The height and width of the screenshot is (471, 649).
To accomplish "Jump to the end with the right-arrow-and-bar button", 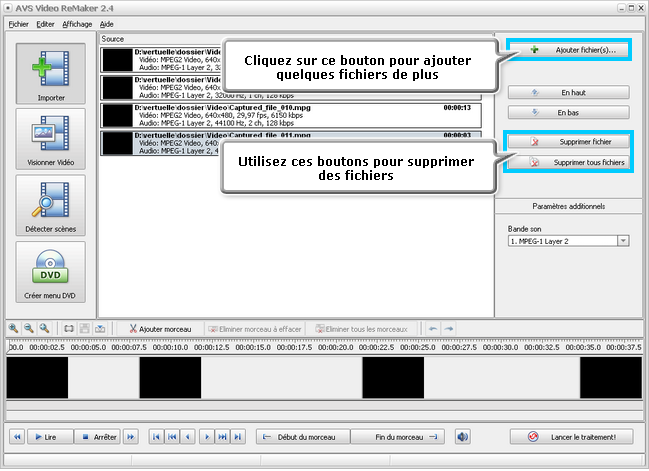I will 238,437.
